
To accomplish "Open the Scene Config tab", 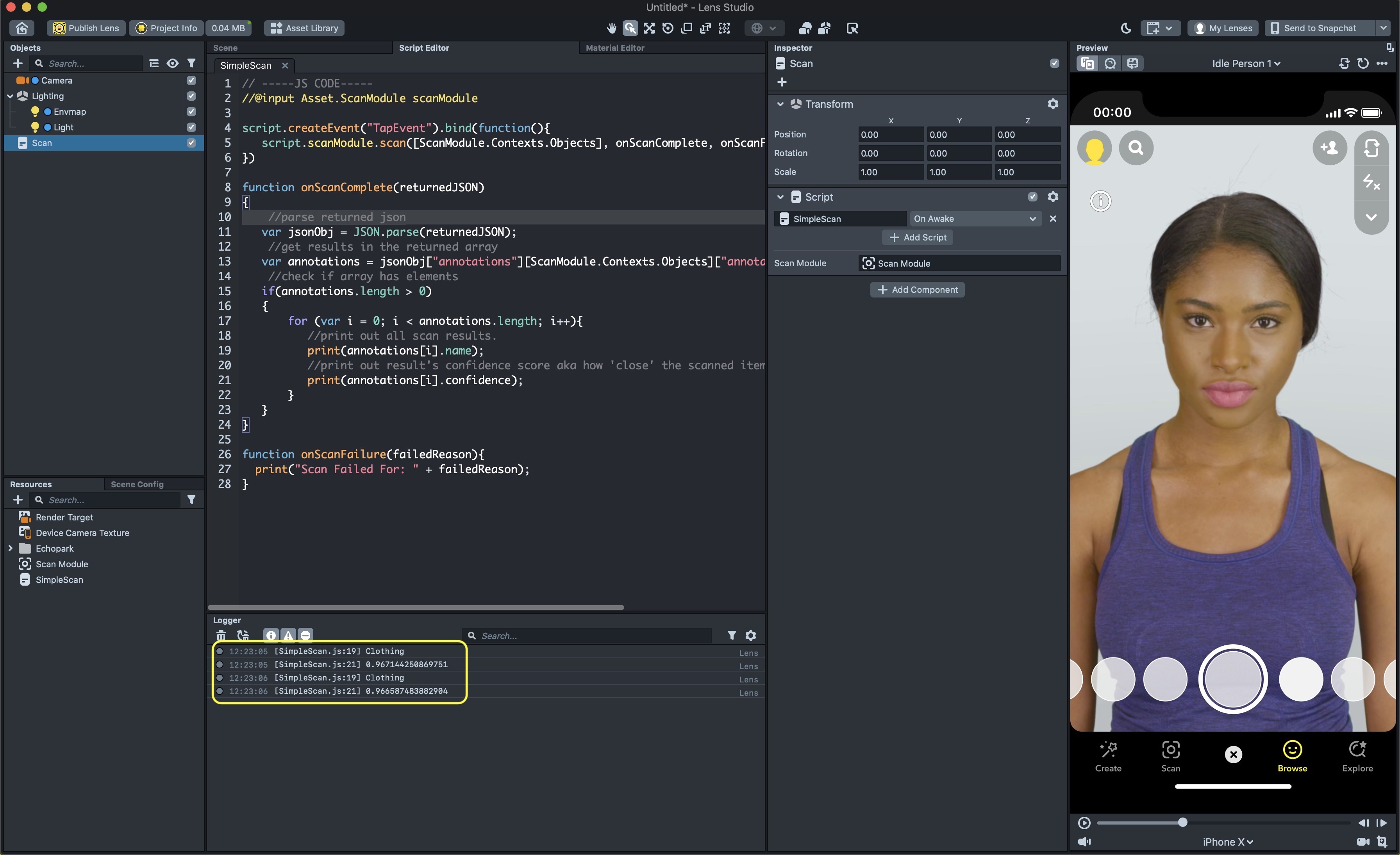I will pos(137,484).
